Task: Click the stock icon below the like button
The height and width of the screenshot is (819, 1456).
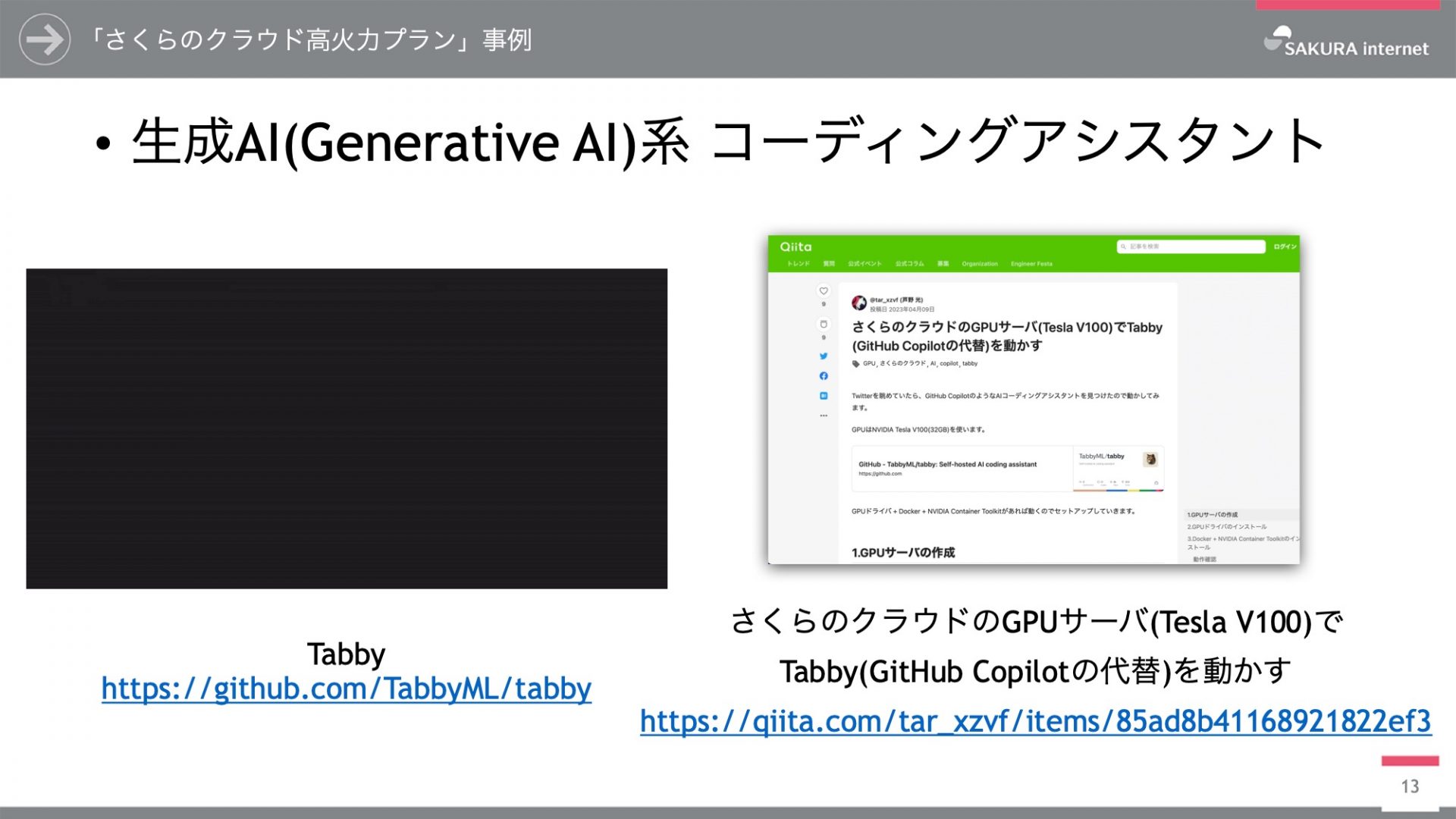Action: click(824, 325)
